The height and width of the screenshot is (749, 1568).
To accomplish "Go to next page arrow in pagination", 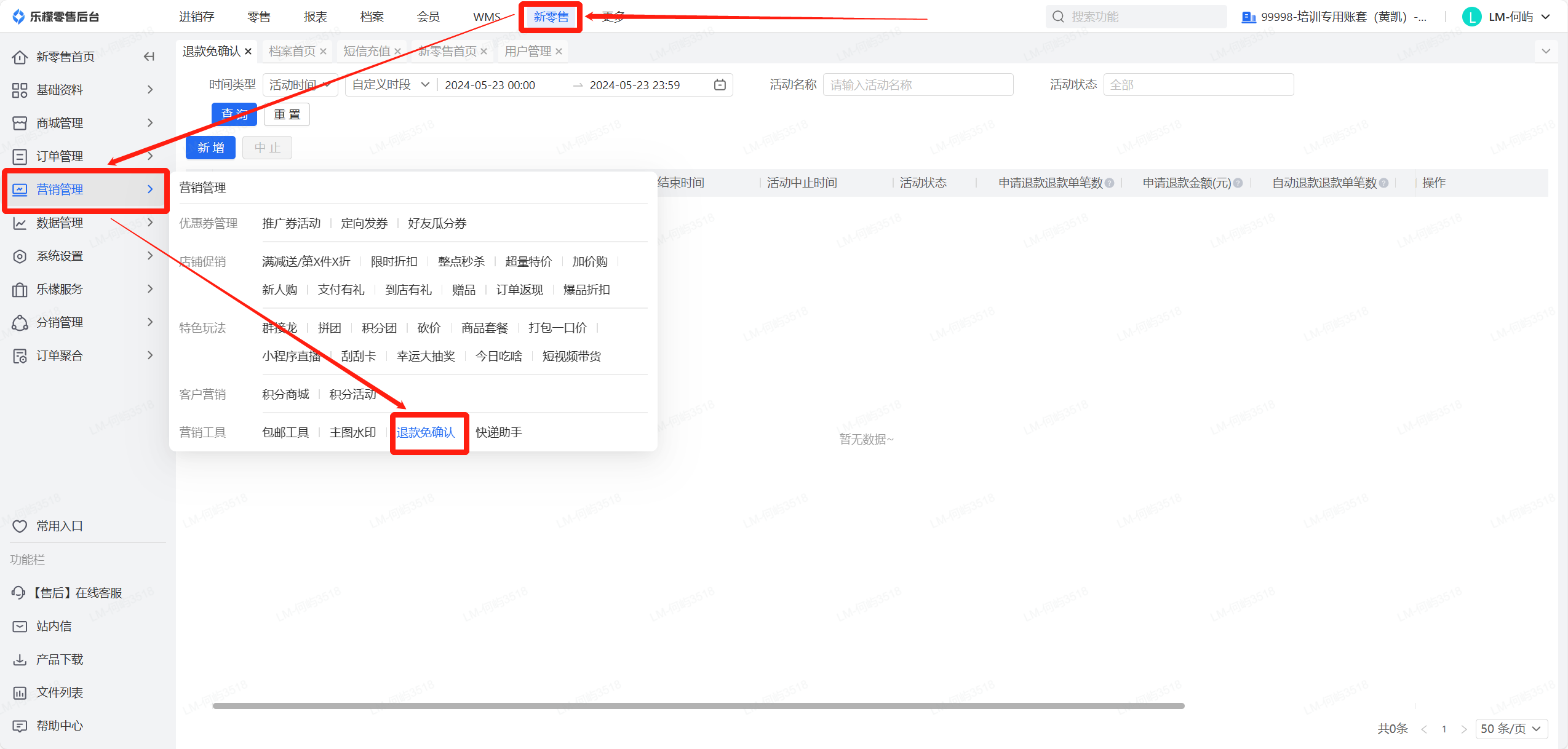I will pos(1464,729).
